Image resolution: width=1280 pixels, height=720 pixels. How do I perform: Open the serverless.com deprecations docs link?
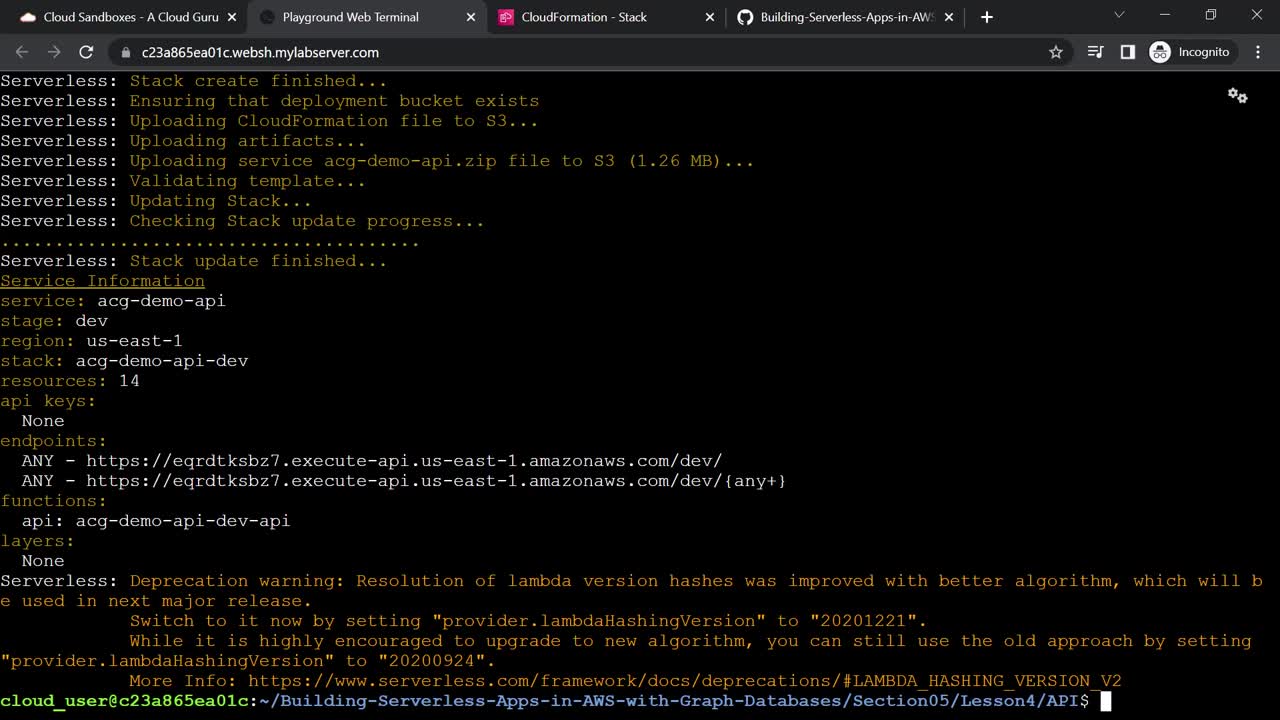pyautogui.click(x=685, y=681)
